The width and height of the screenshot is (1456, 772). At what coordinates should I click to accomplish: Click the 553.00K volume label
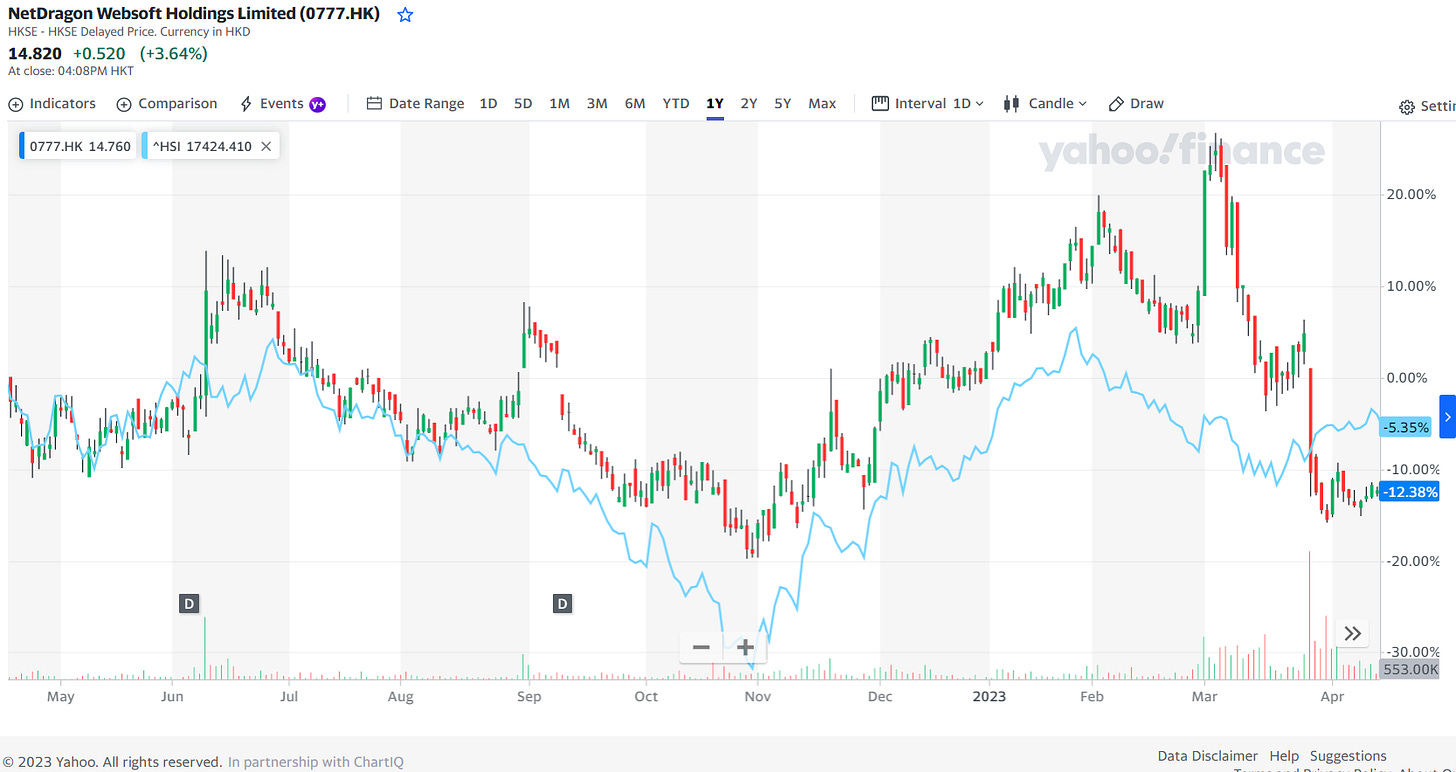tap(1410, 669)
